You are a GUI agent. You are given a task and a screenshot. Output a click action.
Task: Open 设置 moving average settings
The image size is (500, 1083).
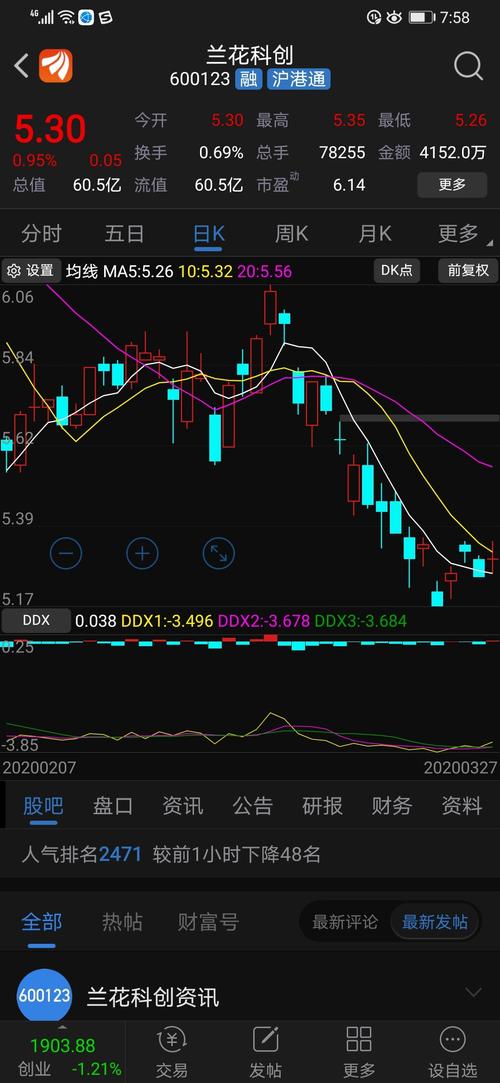click(31, 270)
